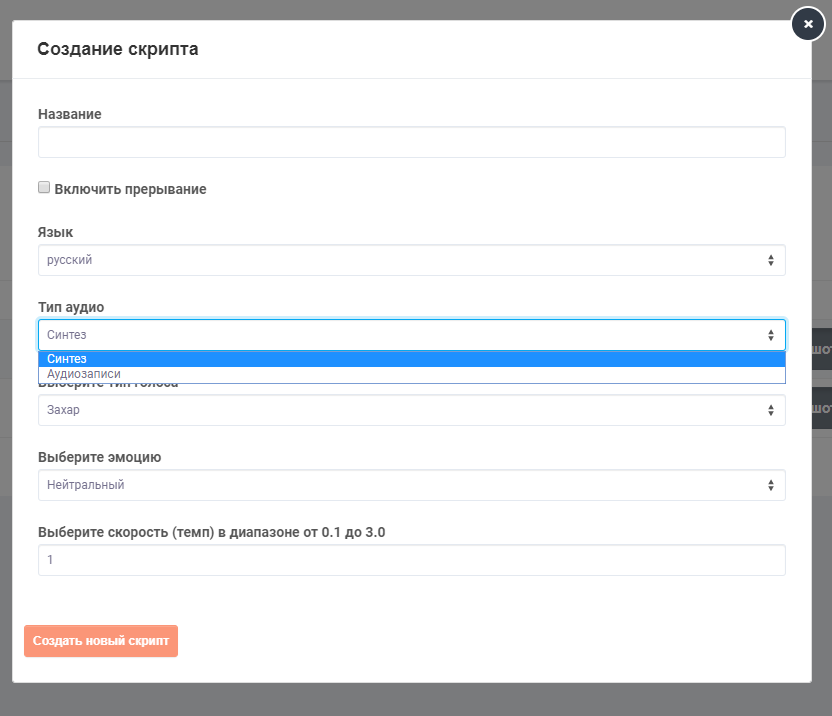Click the Язык field label
This screenshot has width=832, height=716.
pos(55,232)
